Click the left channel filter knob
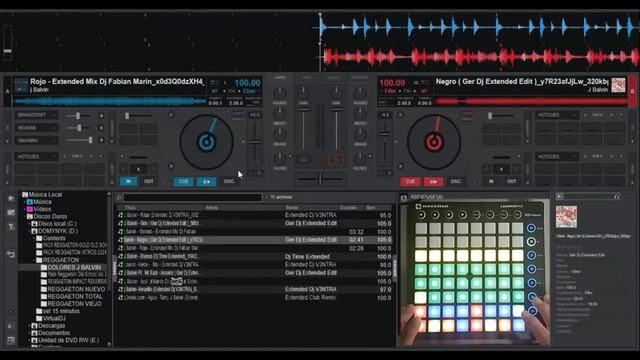 (x=280, y=158)
